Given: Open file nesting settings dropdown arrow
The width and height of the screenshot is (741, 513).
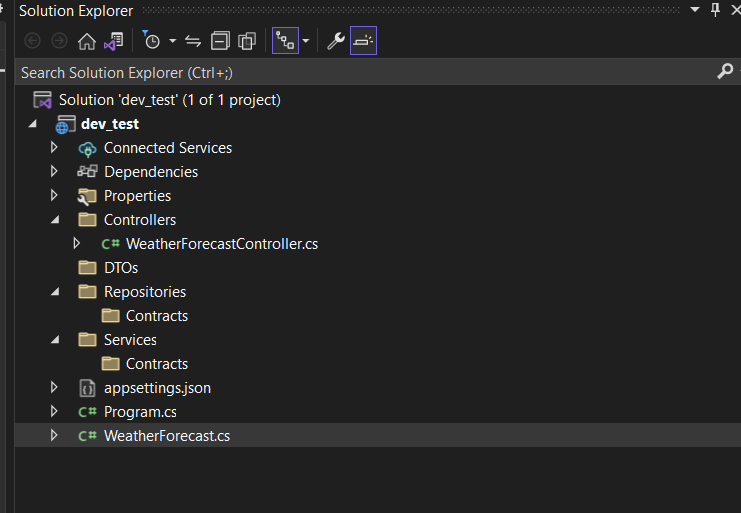Looking at the screenshot, I should [x=306, y=42].
